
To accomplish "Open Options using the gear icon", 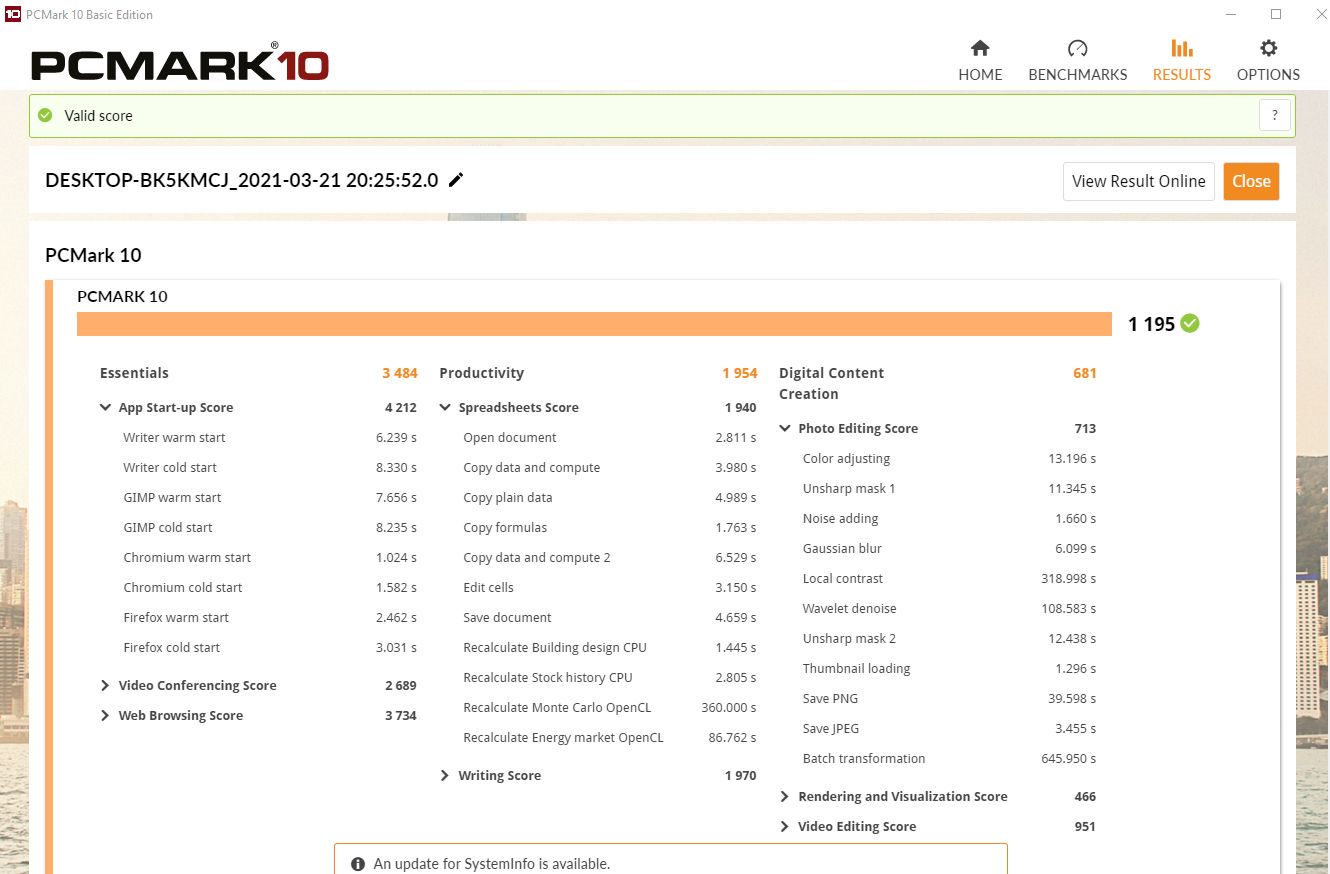I will 1268,49.
